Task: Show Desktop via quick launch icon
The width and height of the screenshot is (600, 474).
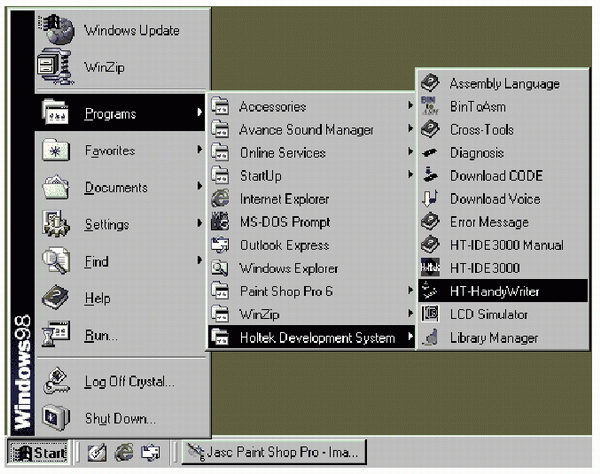Action: pos(97,453)
